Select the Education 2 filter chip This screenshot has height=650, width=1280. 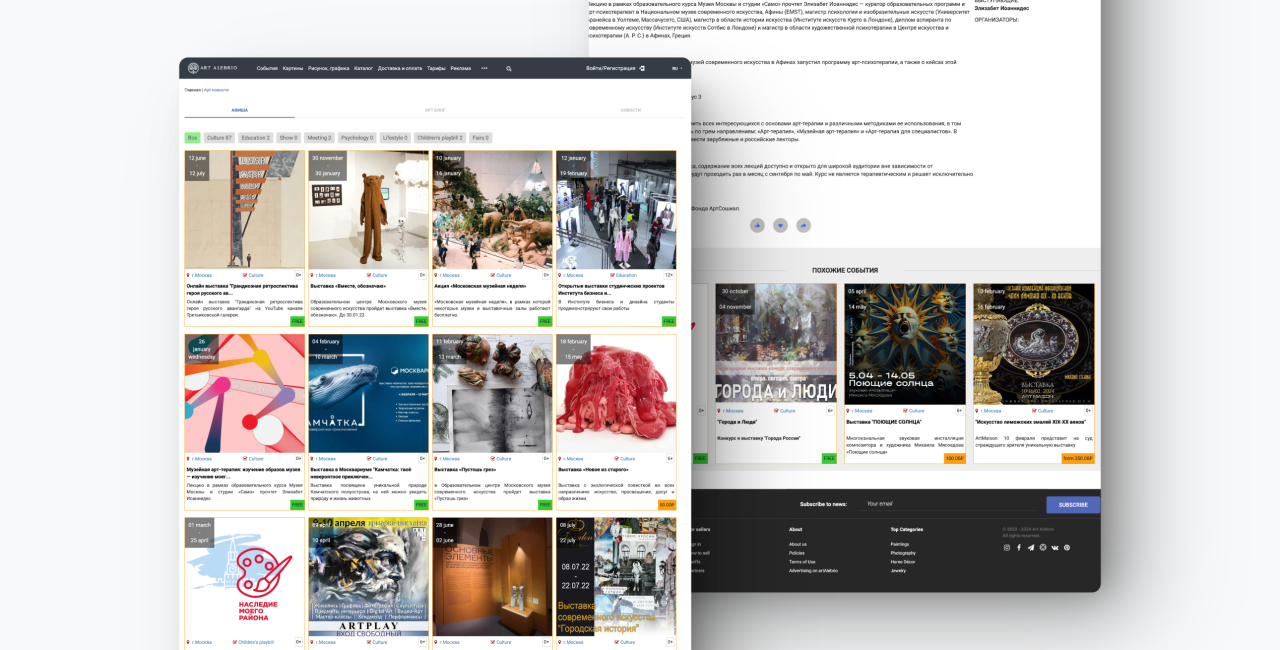(255, 138)
